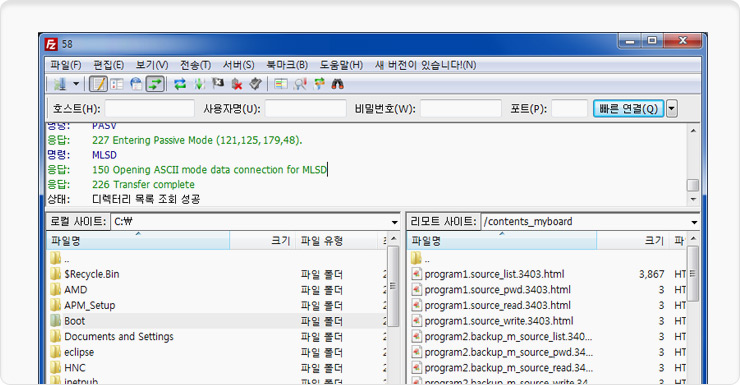Viewport: 740px width, 385px height.
Task: Click message log scroll up arrow
Action: click(692, 131)
